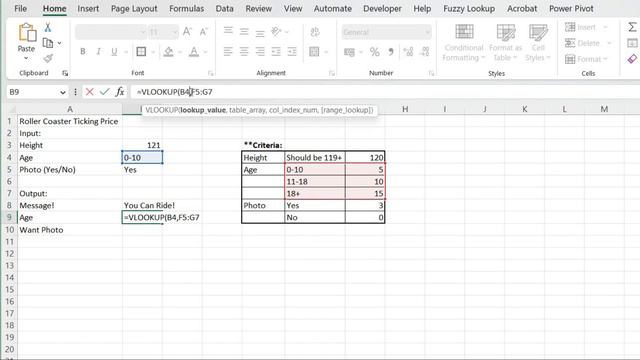Open the Name Box dropdown
The width and height of the screenshot is (640, 360).
(x=62, y=92)
